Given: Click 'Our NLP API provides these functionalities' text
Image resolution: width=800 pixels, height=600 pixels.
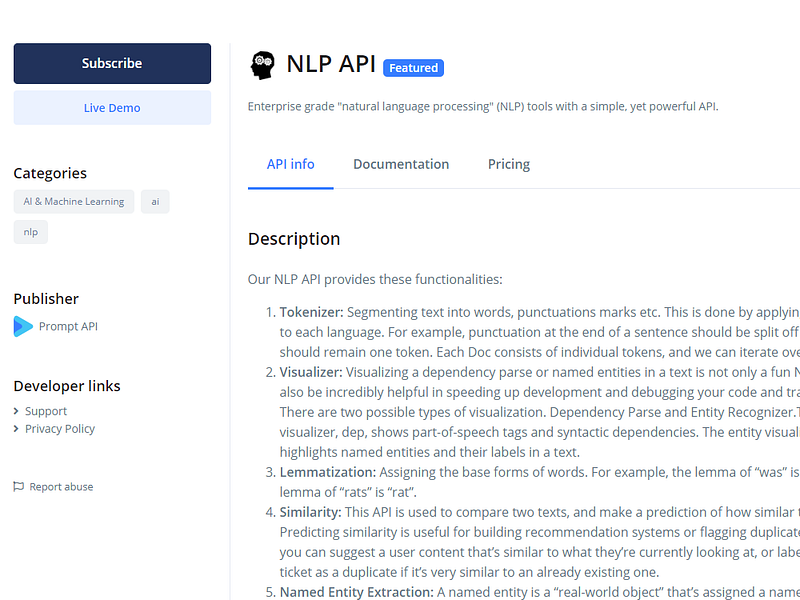Looking at the screenshot, I should (375, 280).
